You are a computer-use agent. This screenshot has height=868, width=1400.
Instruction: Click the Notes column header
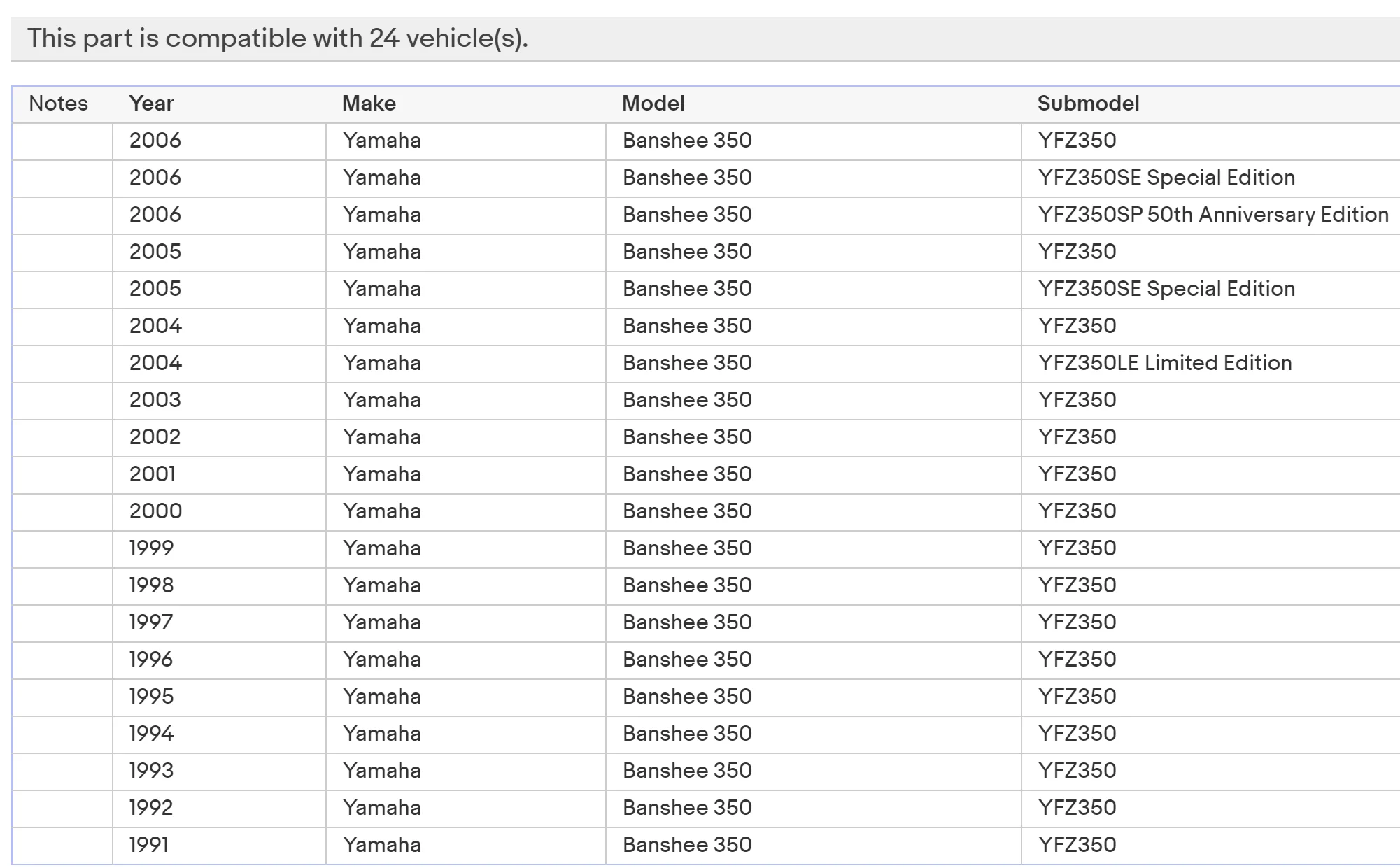pos(59,104)
